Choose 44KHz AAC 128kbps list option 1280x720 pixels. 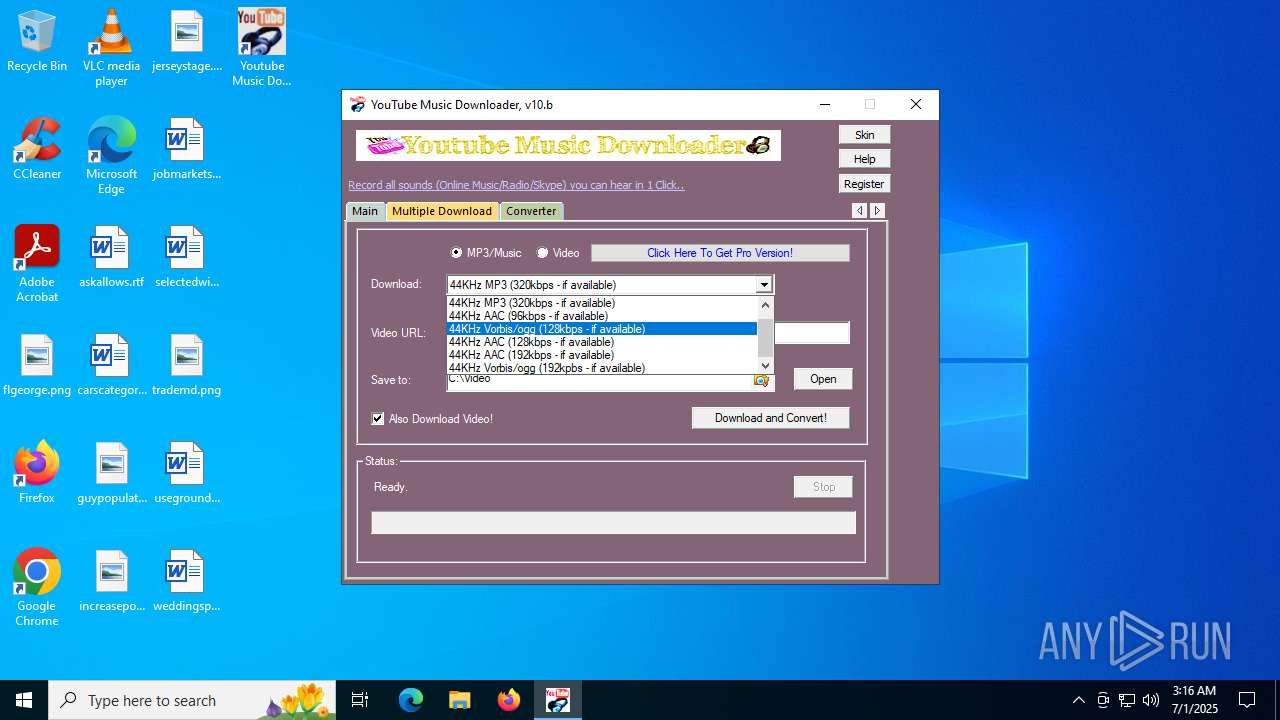602,342
